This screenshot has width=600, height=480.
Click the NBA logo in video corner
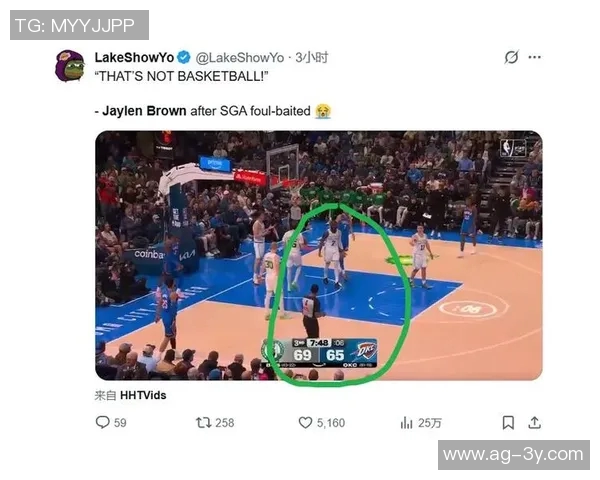(513, 148)
